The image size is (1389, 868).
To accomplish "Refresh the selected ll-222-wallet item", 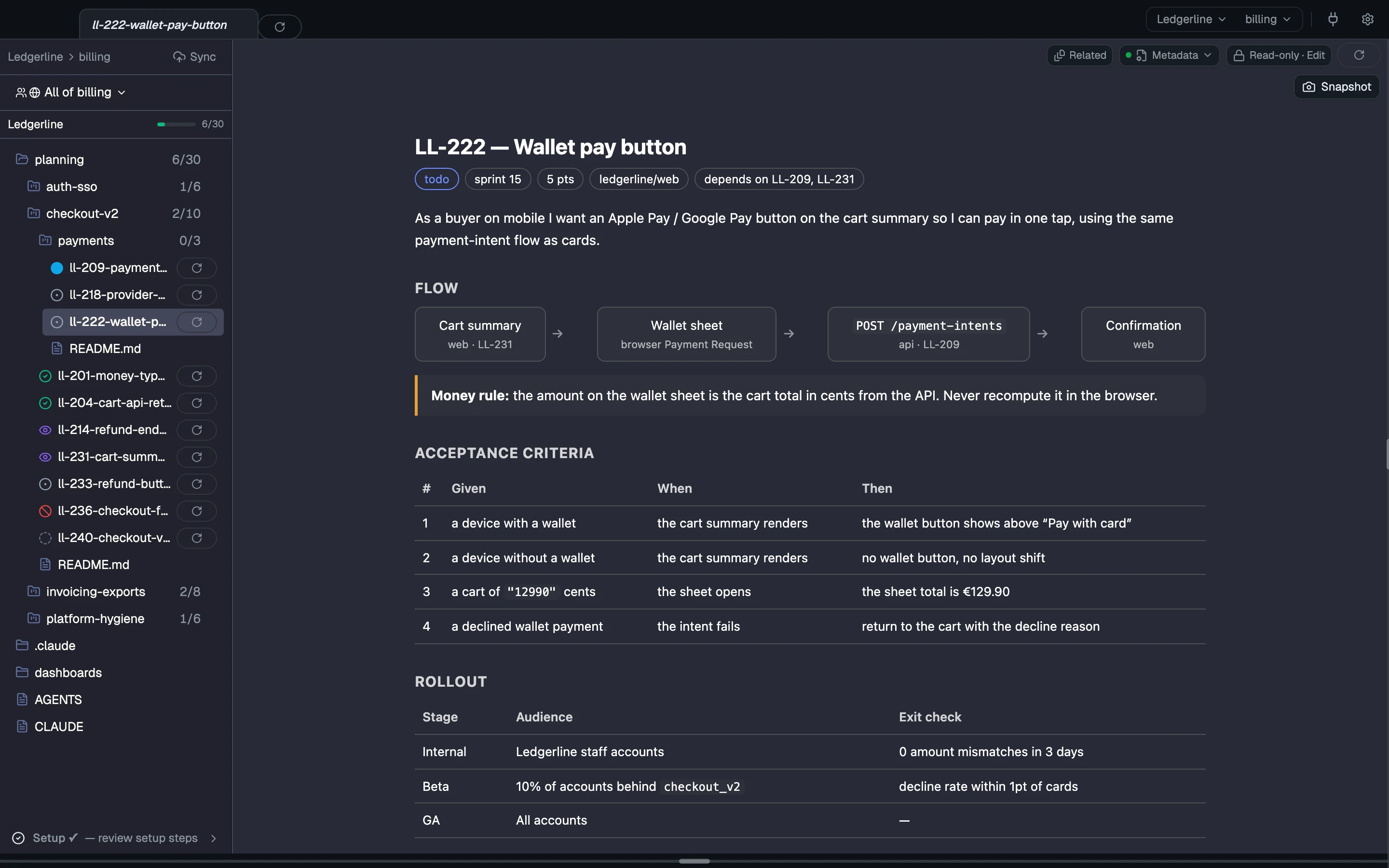I will 196,322.
